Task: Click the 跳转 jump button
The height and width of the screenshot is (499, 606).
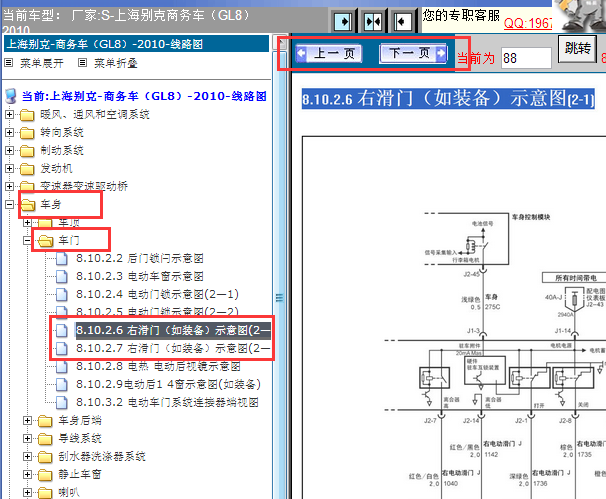Action: click(577, 49)
